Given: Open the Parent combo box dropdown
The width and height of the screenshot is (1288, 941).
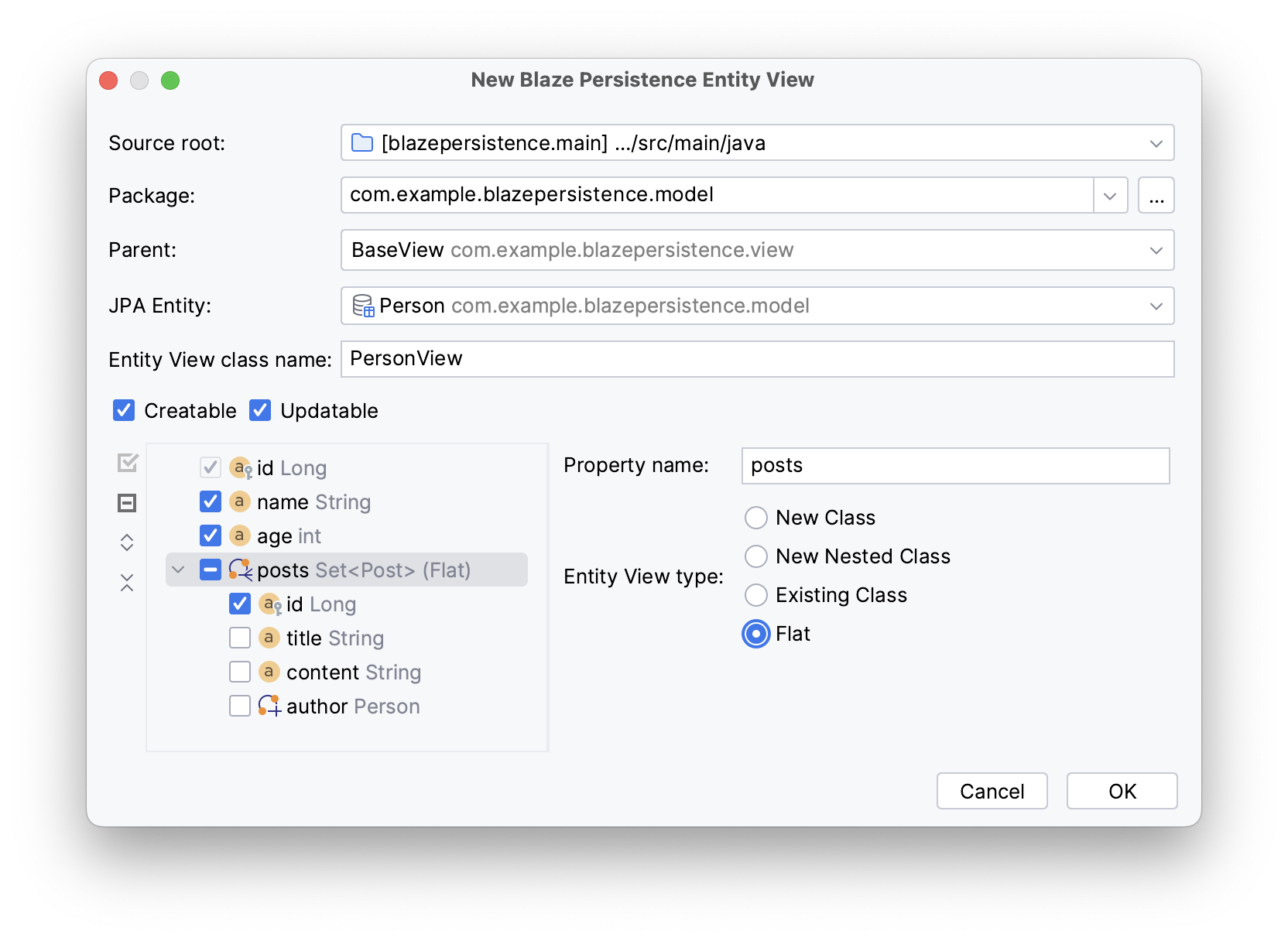Looking at the screenshot, I should (x=1156, y=250).
